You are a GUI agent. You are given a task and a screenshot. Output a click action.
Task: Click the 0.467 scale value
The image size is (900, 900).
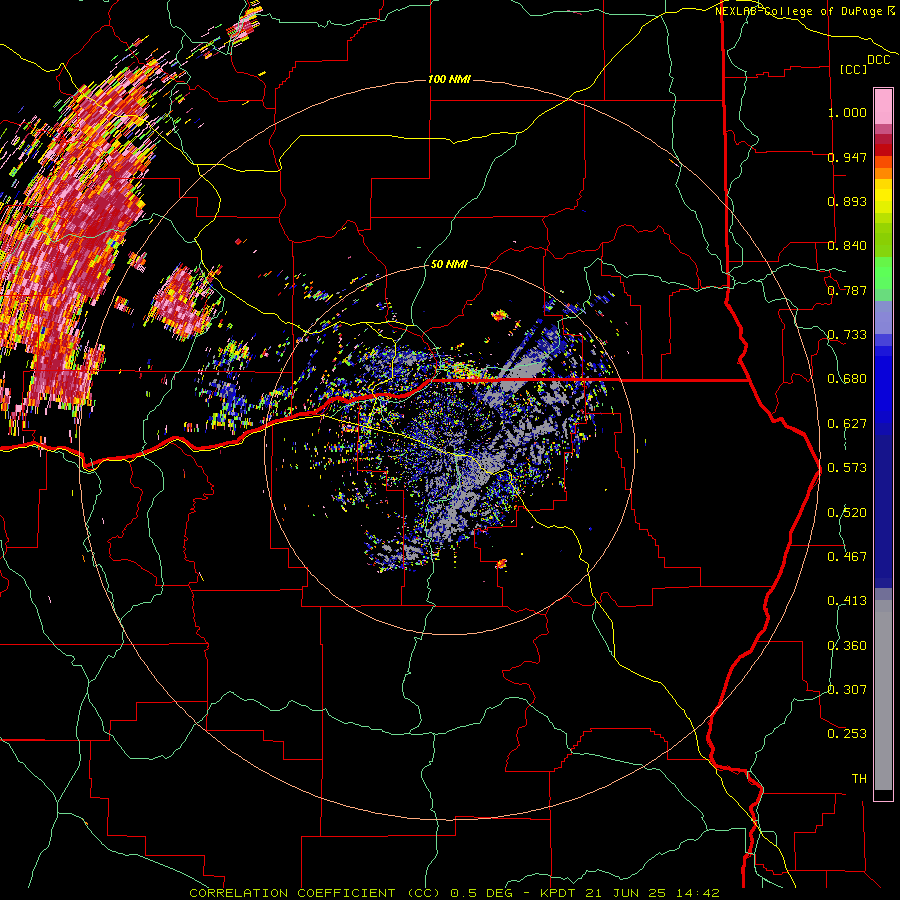(x=847, y=557)
